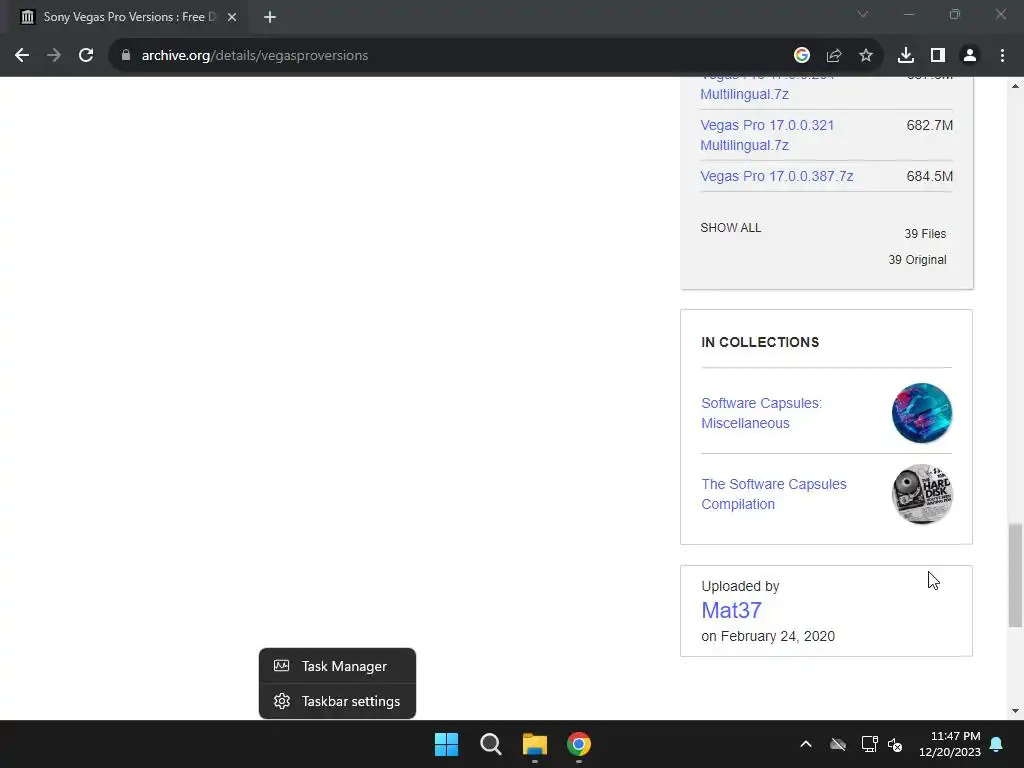Toggle Chrome side panel
Screen dimensions: 1024x768
[x=938, y=56]
